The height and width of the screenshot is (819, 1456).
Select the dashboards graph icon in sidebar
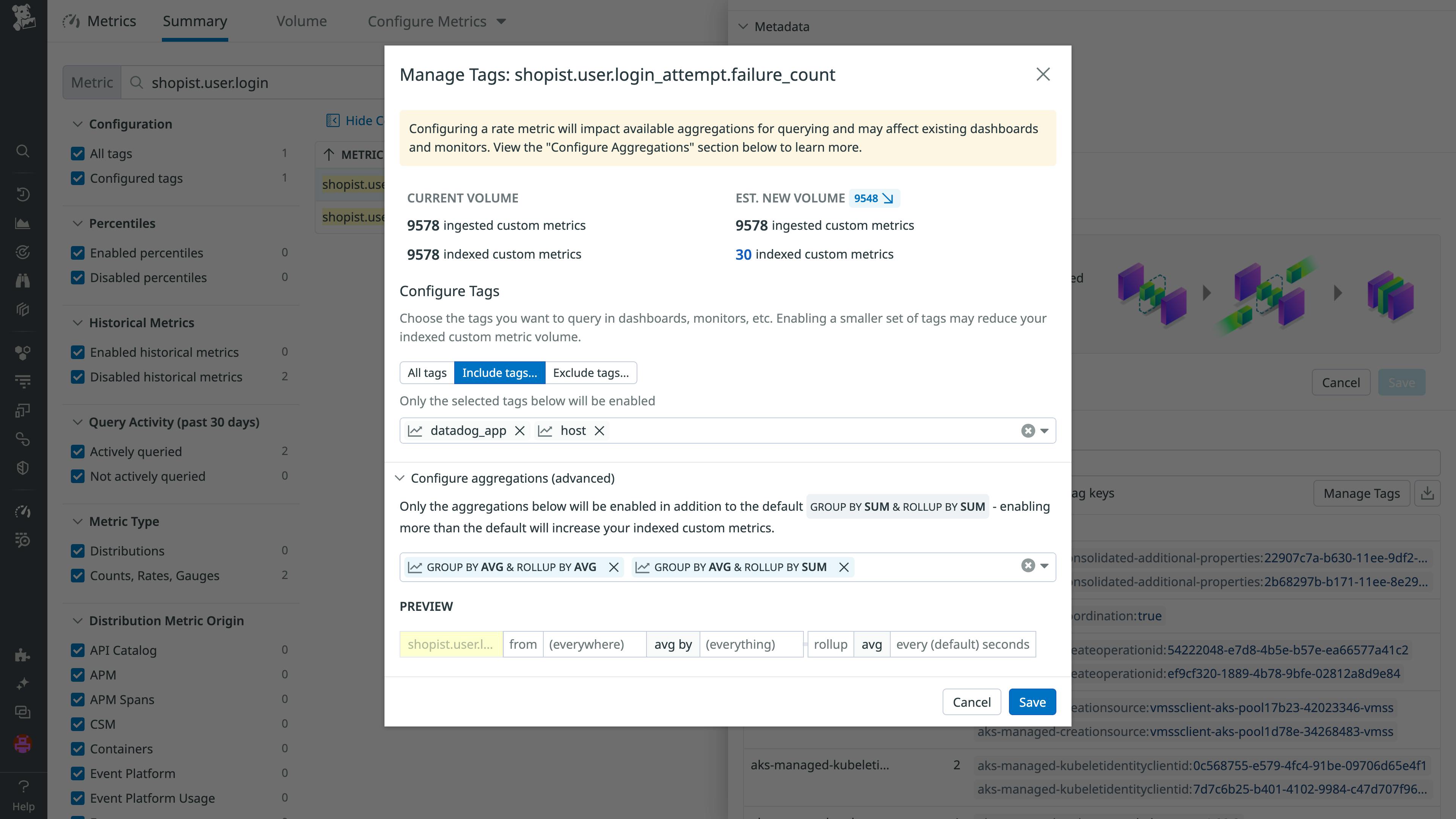coord(23,223)
